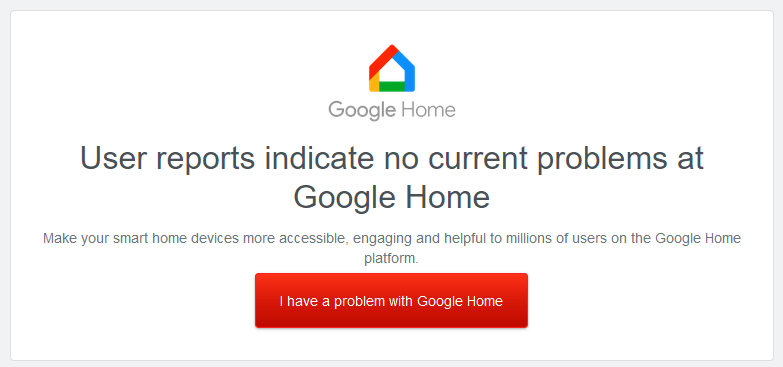This screenshot has width=783, height=367.
Task: Click "User reports" at the heading start
Action: (167, 159)
